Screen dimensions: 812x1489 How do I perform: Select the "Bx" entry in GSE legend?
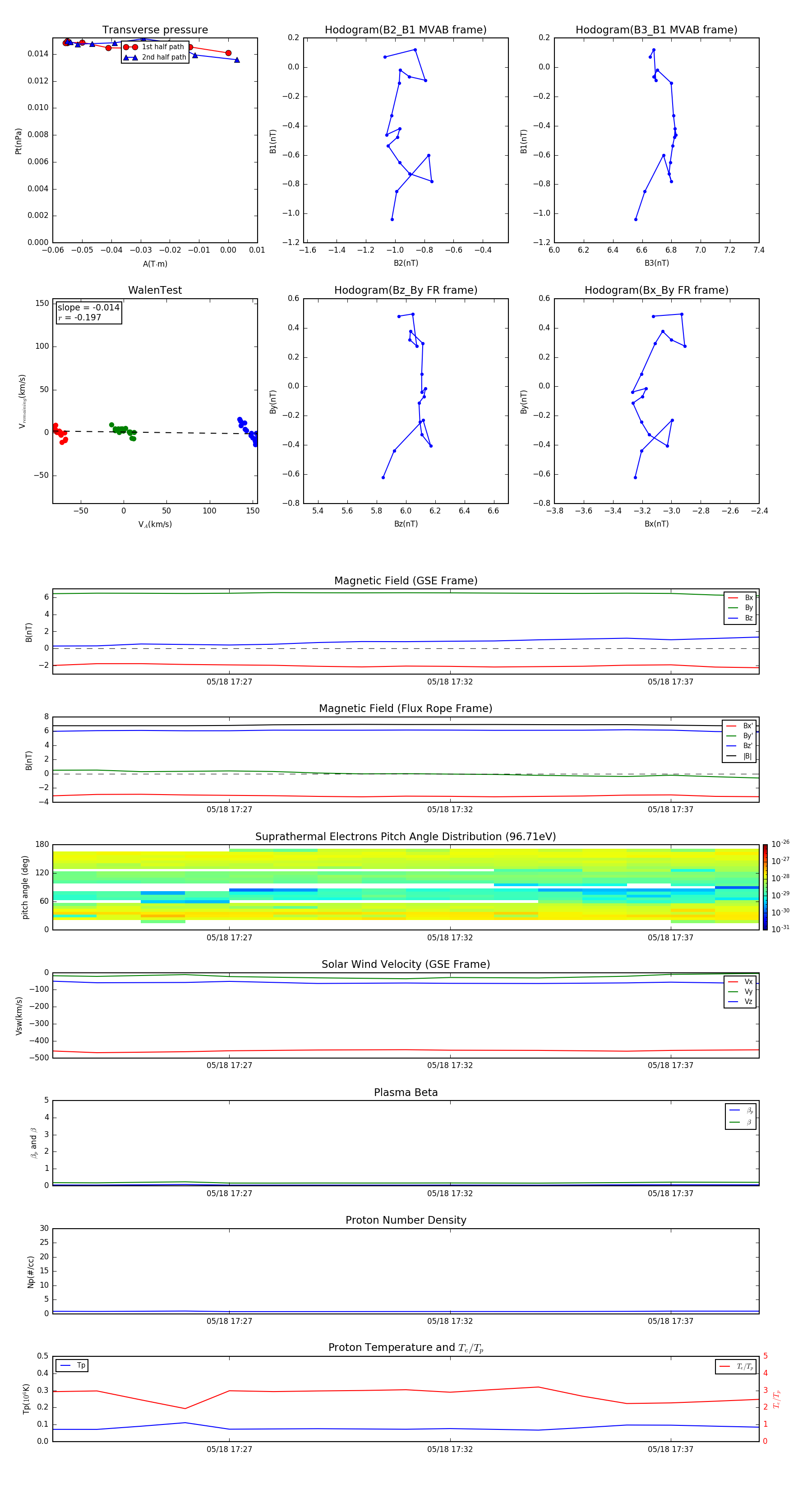(x=740, y=598)
